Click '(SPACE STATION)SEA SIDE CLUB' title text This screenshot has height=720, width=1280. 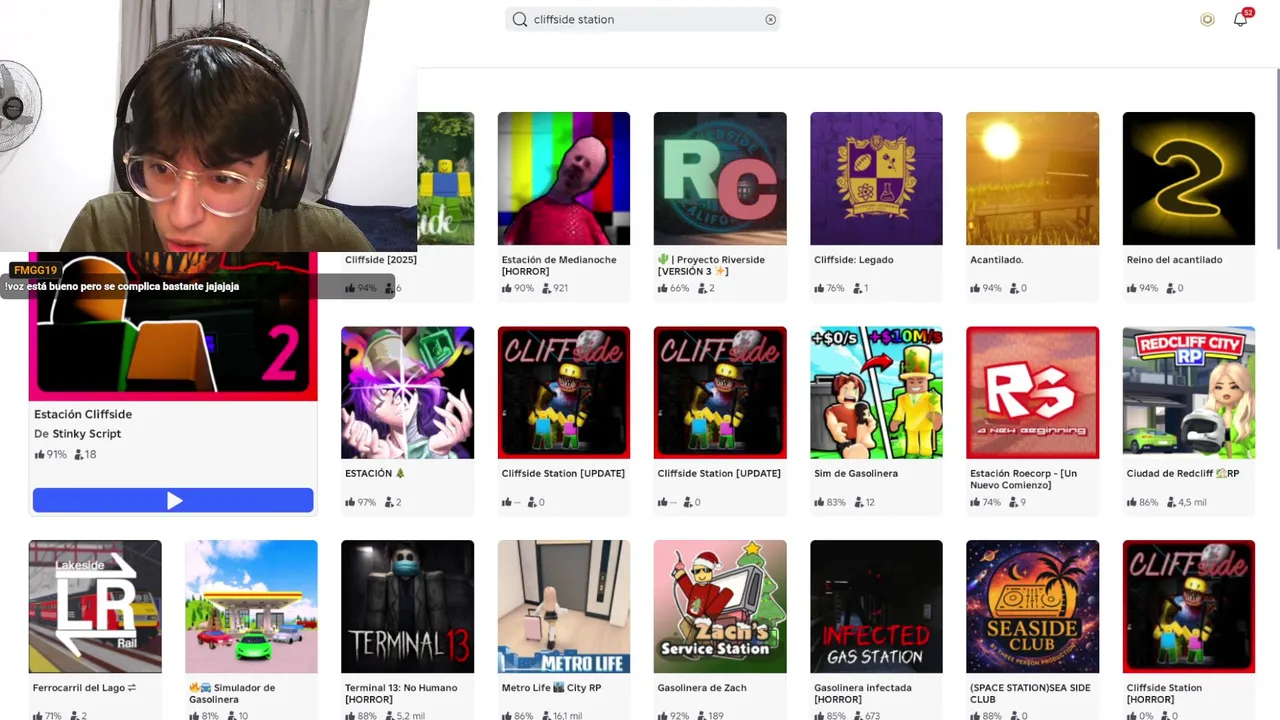(x=1030, y=693)
